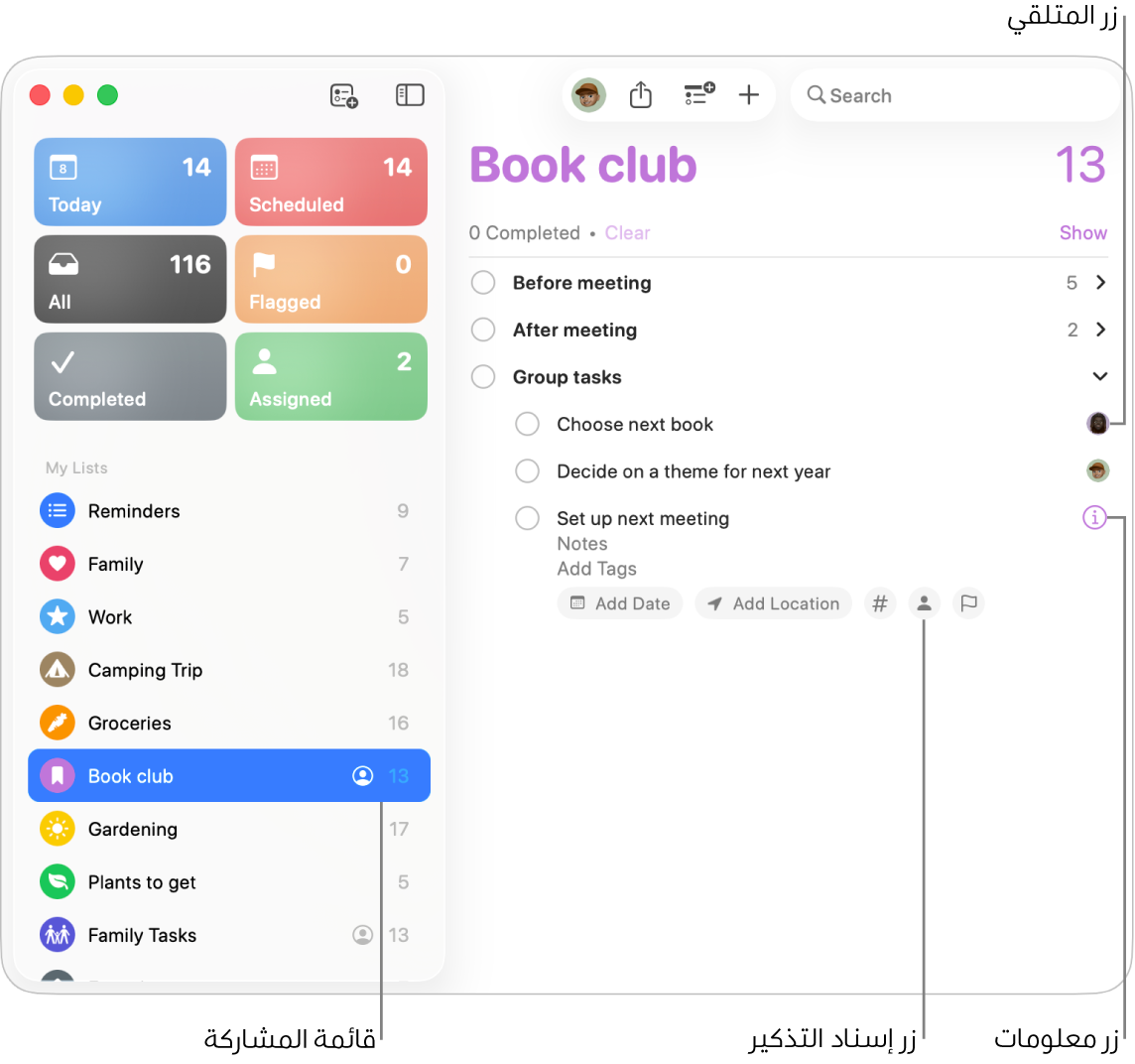This screenshot has width=1135, height=1064.
Task: Select the Groceries list name
Action: pyautogui.click(x=130, y=724)
